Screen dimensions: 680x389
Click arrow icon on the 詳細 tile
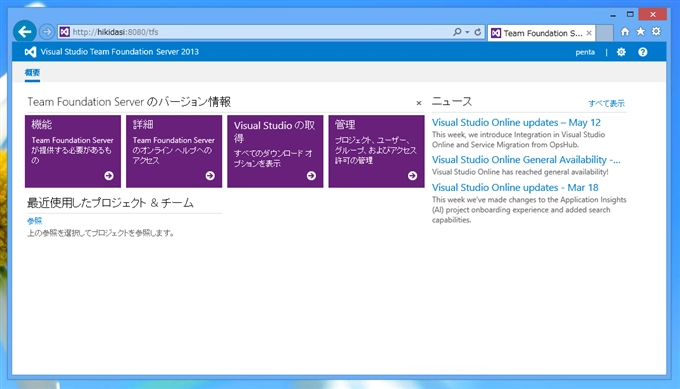pyautogui.click(x=210, y=176)
